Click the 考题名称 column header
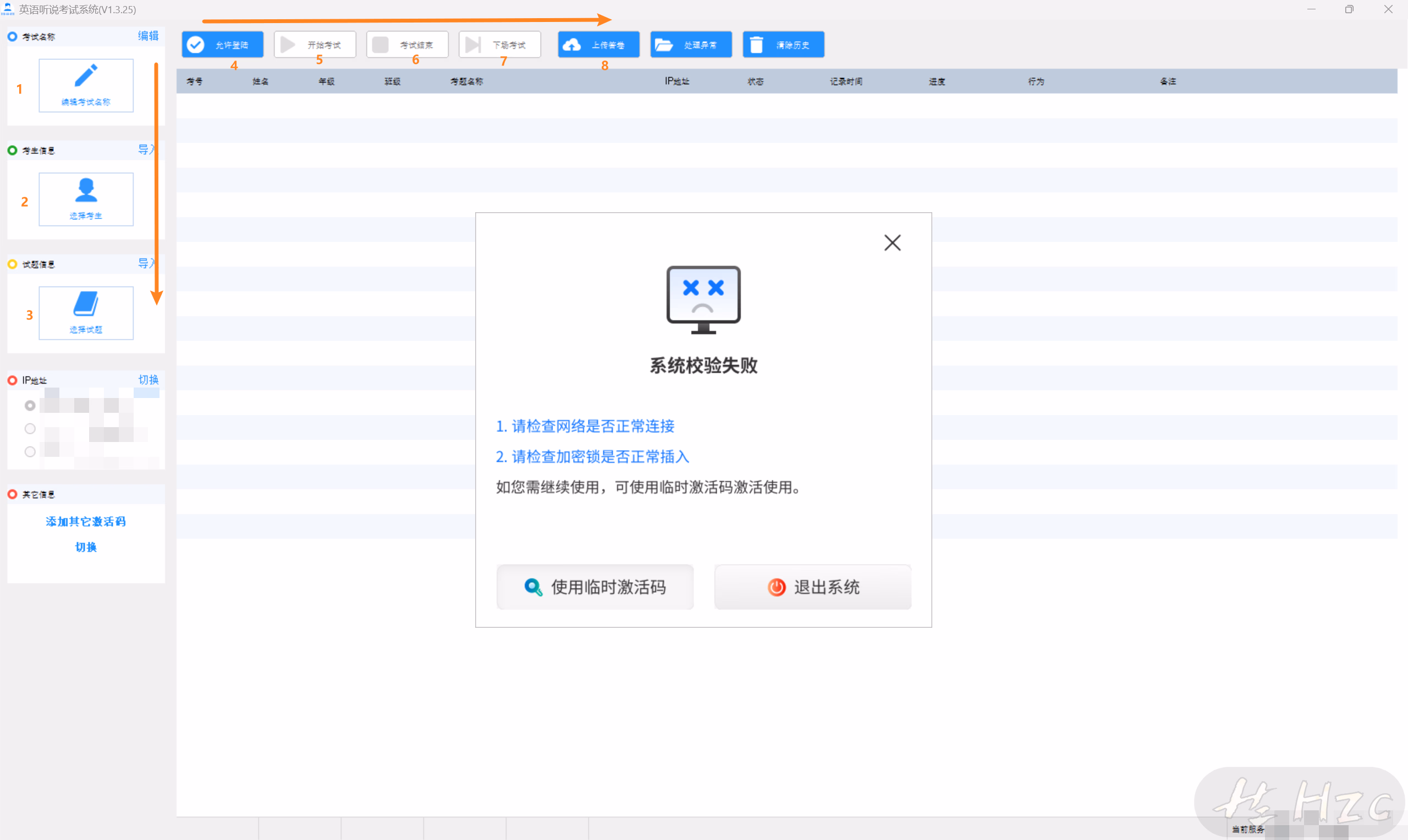The image size is (1408, 840). (466, 81)
